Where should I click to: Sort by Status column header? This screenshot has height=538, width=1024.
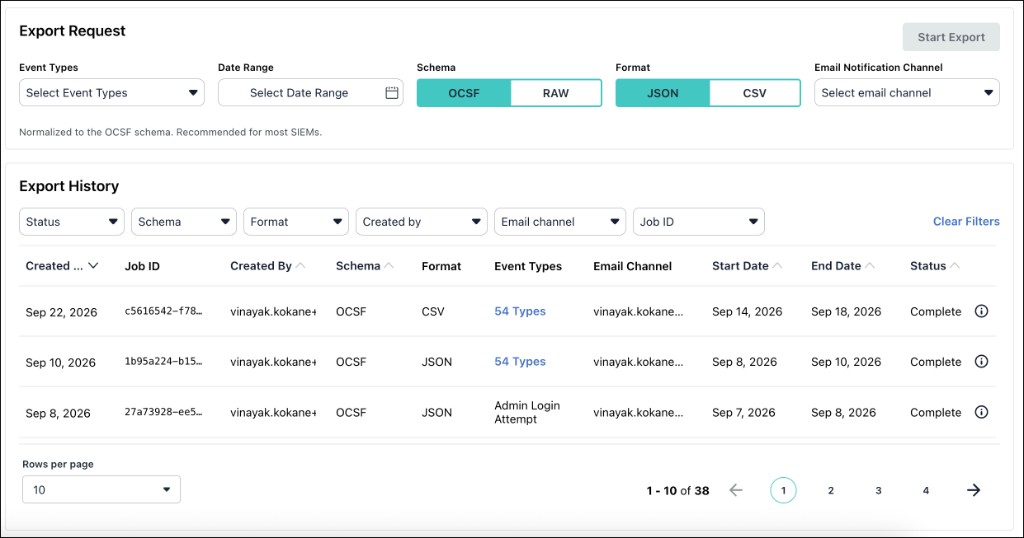(935, 266)
